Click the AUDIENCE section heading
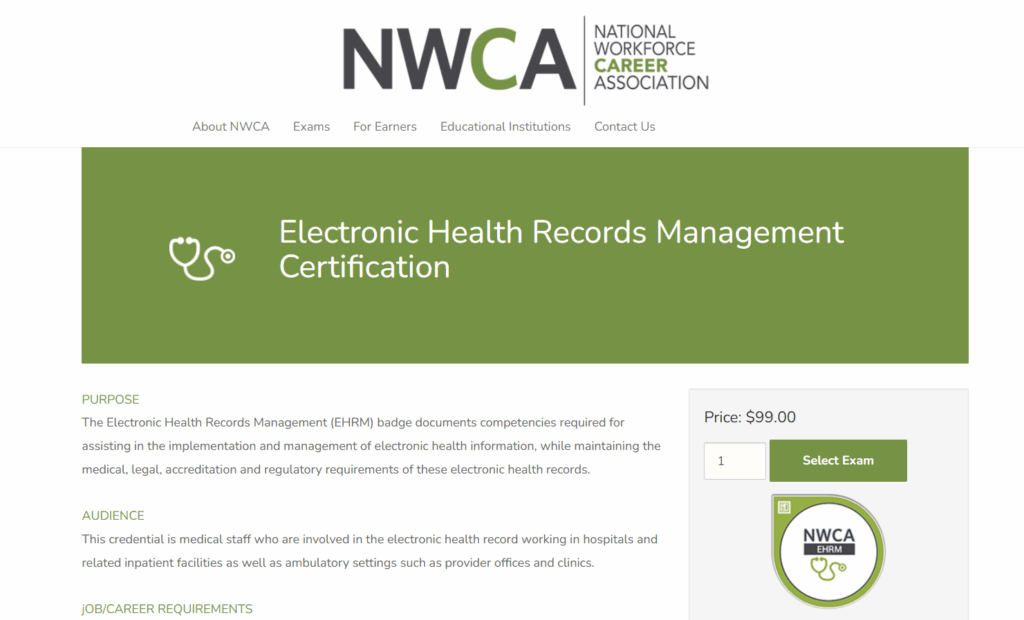1024x620 pixels. (x=112, y=516)
